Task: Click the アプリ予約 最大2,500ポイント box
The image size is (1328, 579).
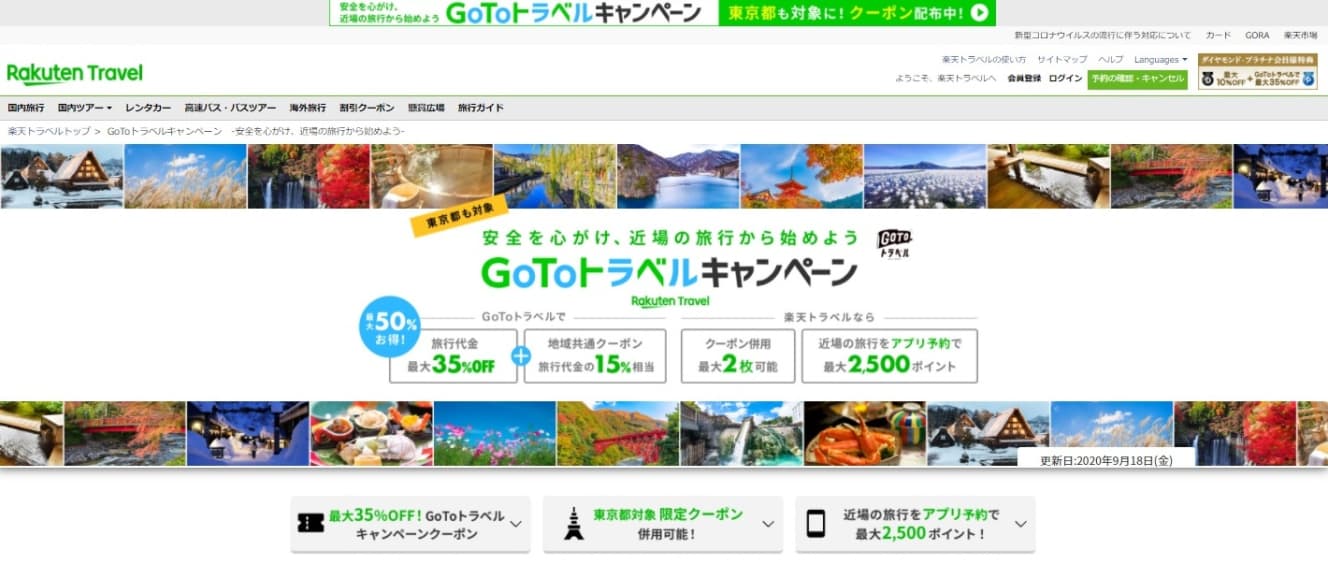Action: (890, 356)
